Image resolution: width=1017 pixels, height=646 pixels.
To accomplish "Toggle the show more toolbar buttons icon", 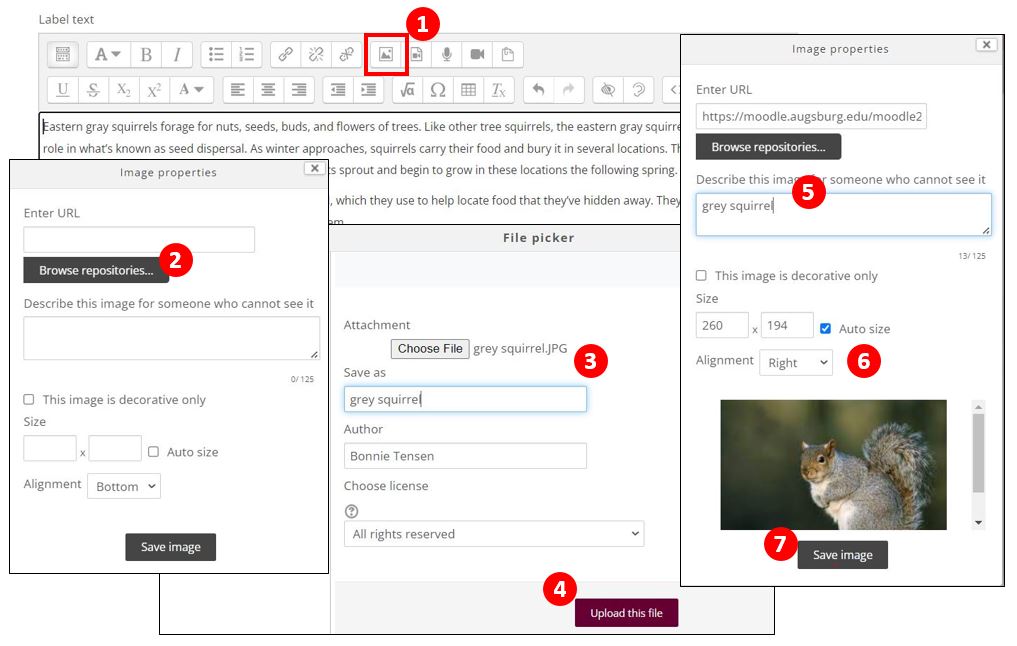I will point(63,54).
